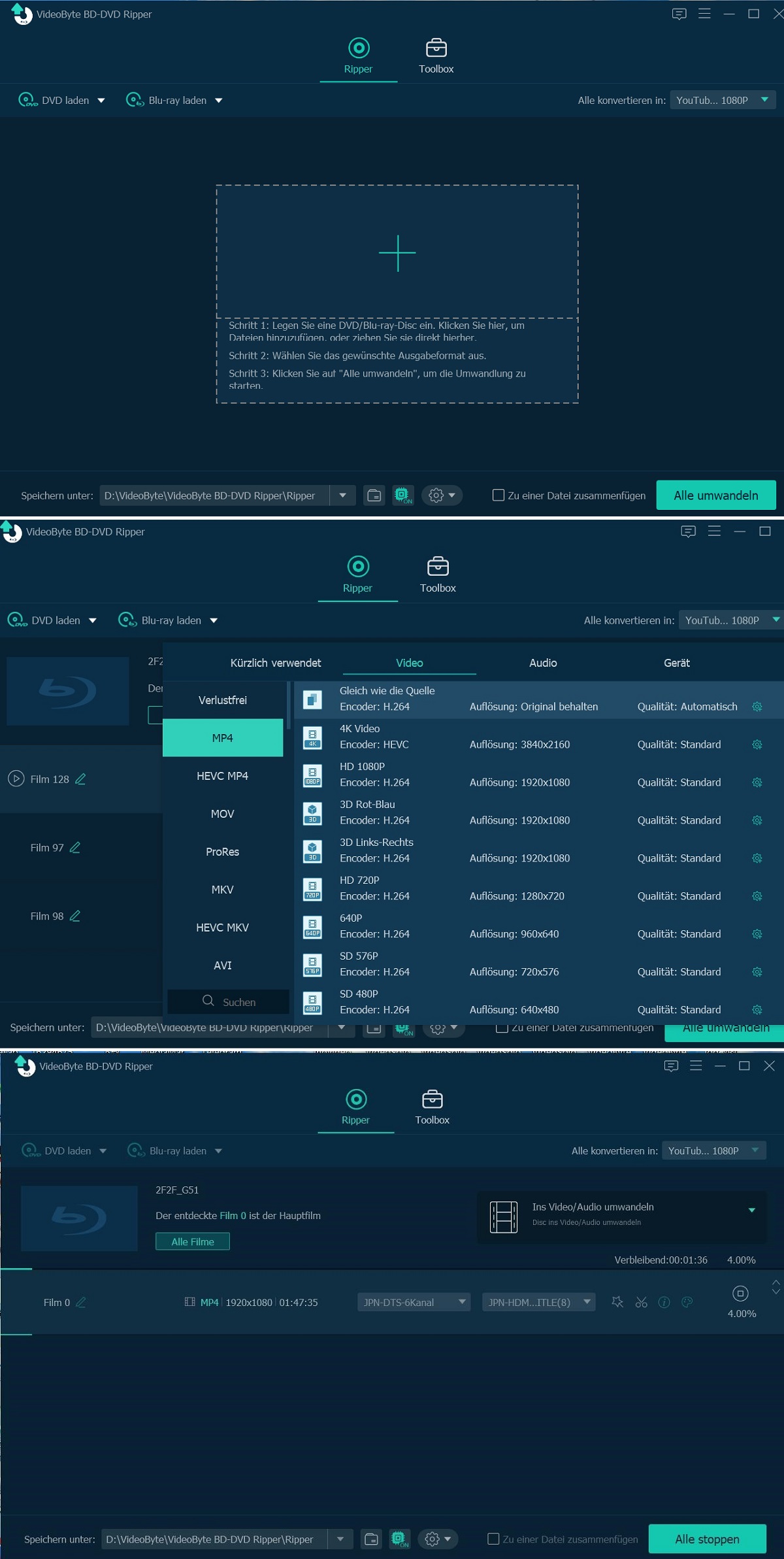Open the JPN-DTS-6Kanal audio track dropdown
The image size is (784, 1559).
[414, 1302]
